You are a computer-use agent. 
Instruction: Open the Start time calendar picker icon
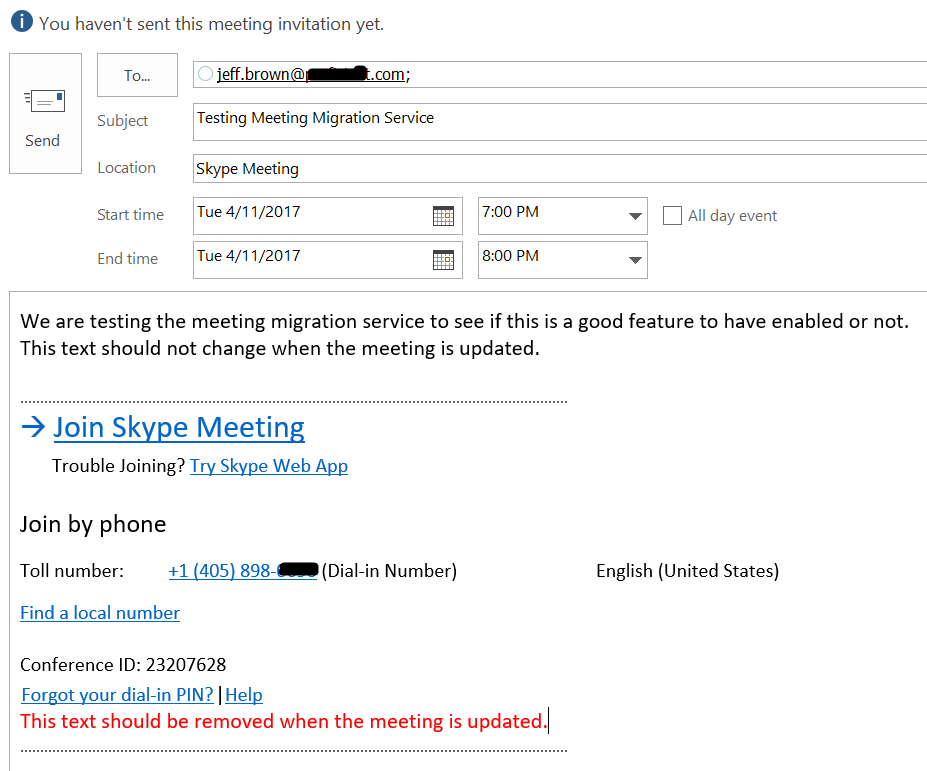[x=443, y=216]
